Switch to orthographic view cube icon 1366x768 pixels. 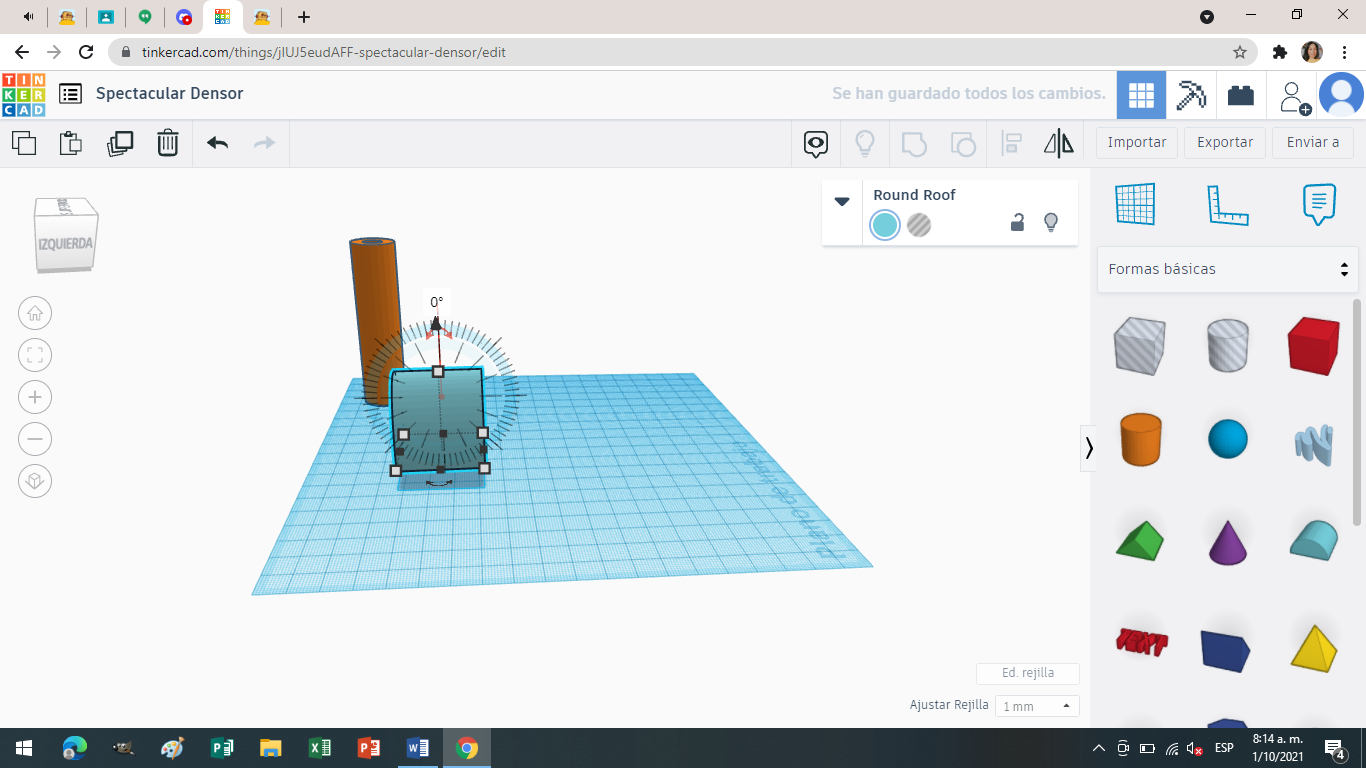point(35,481)
